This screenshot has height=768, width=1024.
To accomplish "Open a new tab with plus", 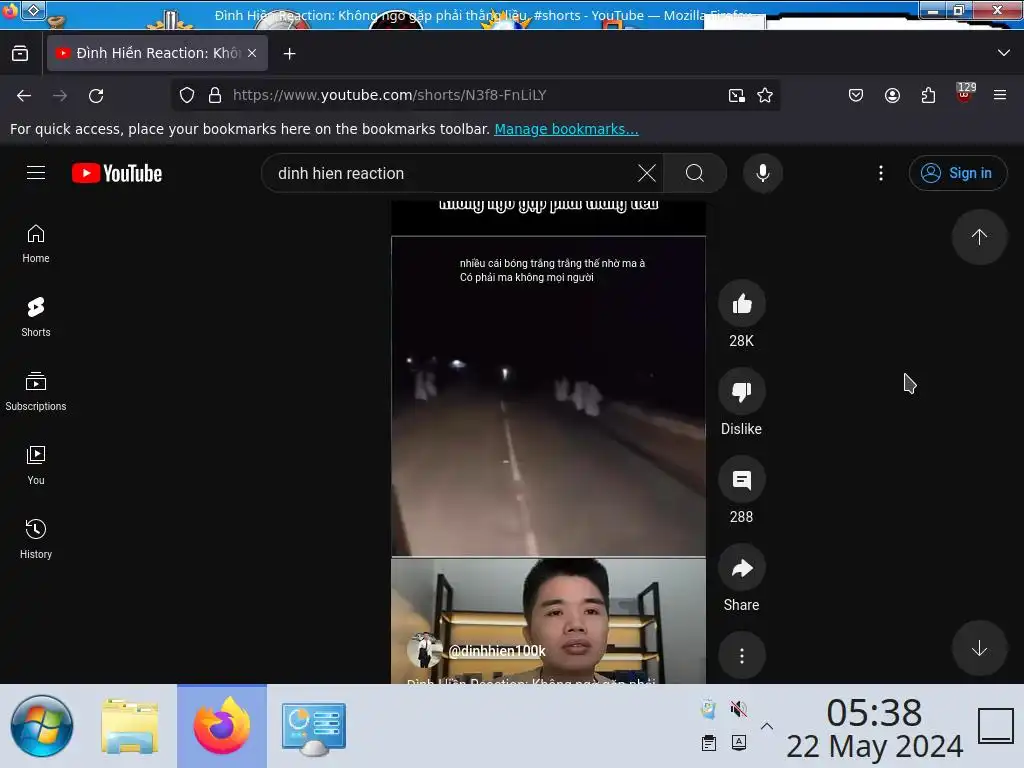I will coord(289,54).
